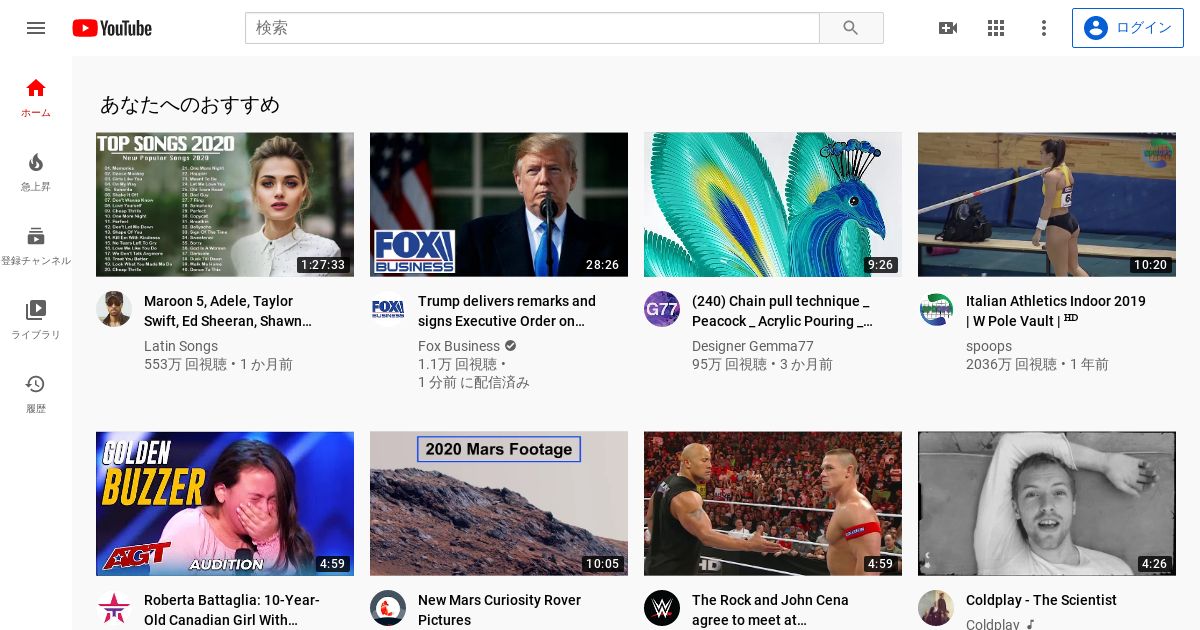Open the Coldplay black-and-white thumbnail

click(x=1047, y=504)
